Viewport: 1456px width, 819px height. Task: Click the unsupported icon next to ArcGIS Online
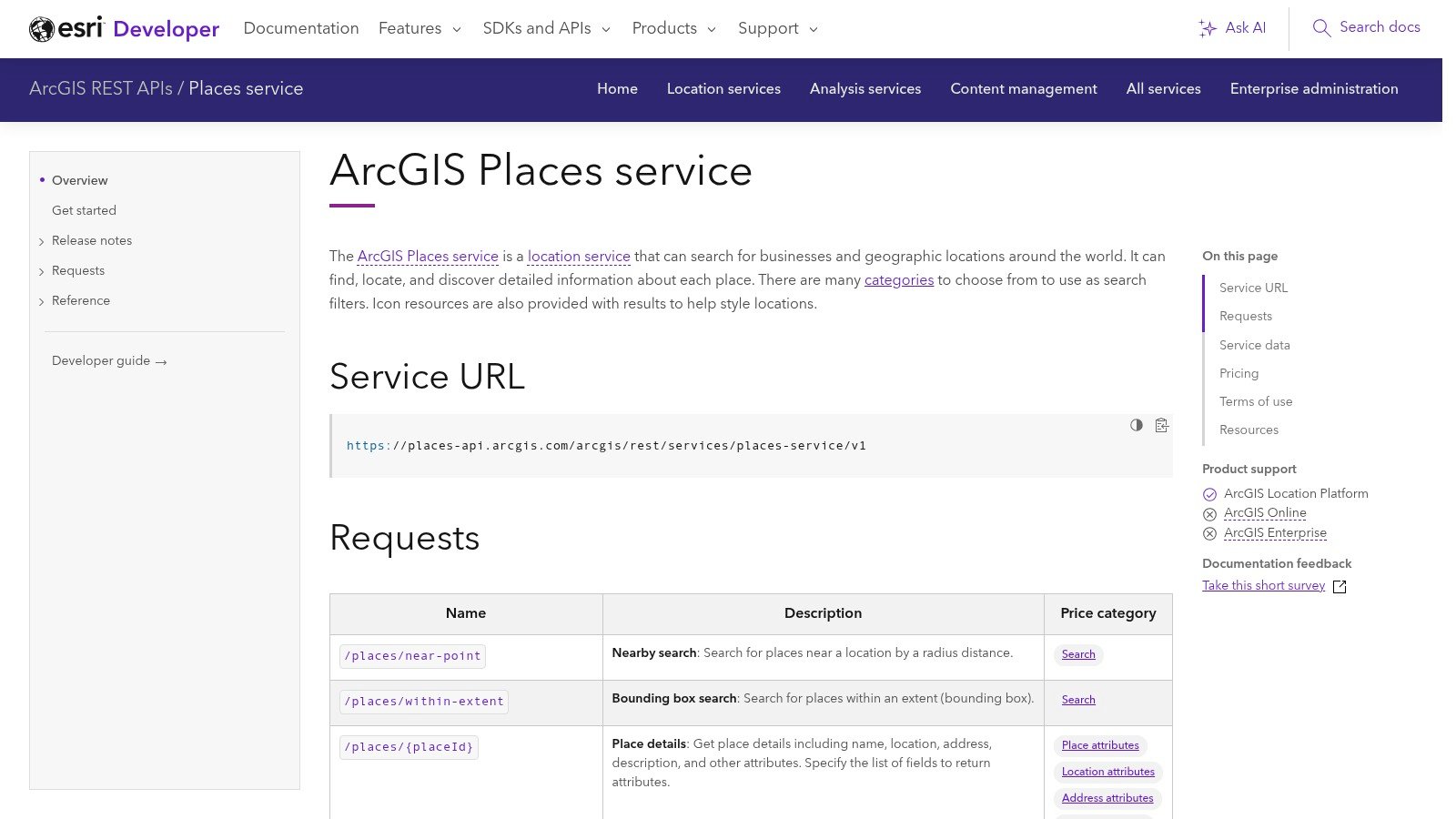coord(1209,514)
